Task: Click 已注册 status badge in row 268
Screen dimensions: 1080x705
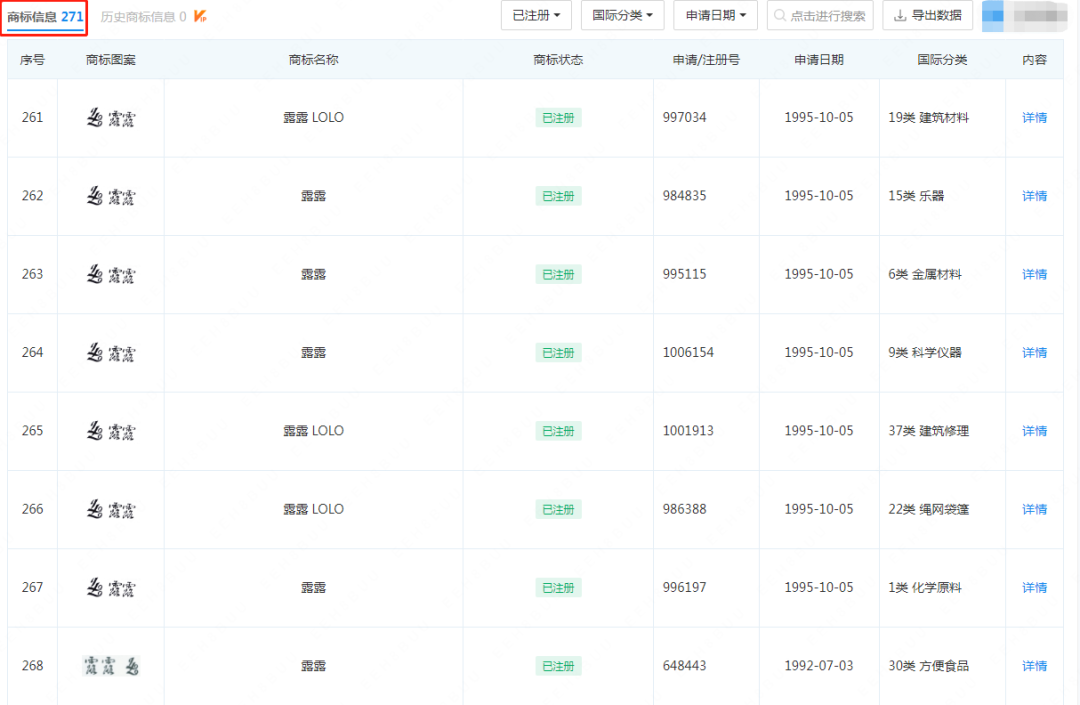Action: tap(558, 666)
